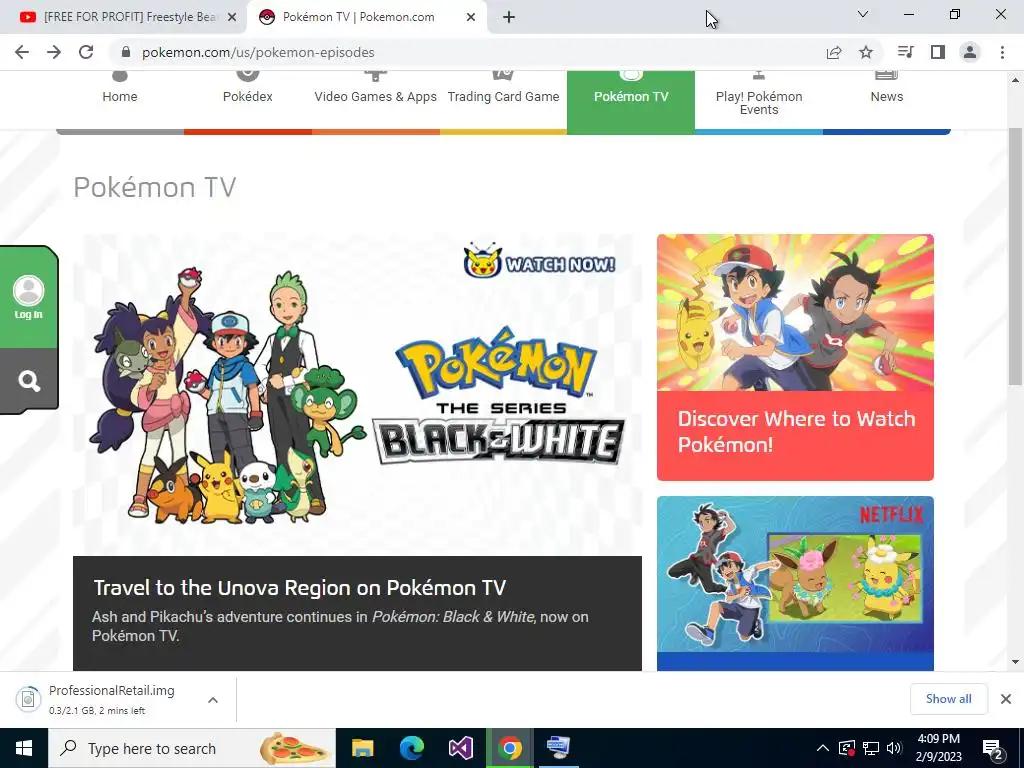
Task: Open tab search chevron dropdown
Action: (863, 14)
